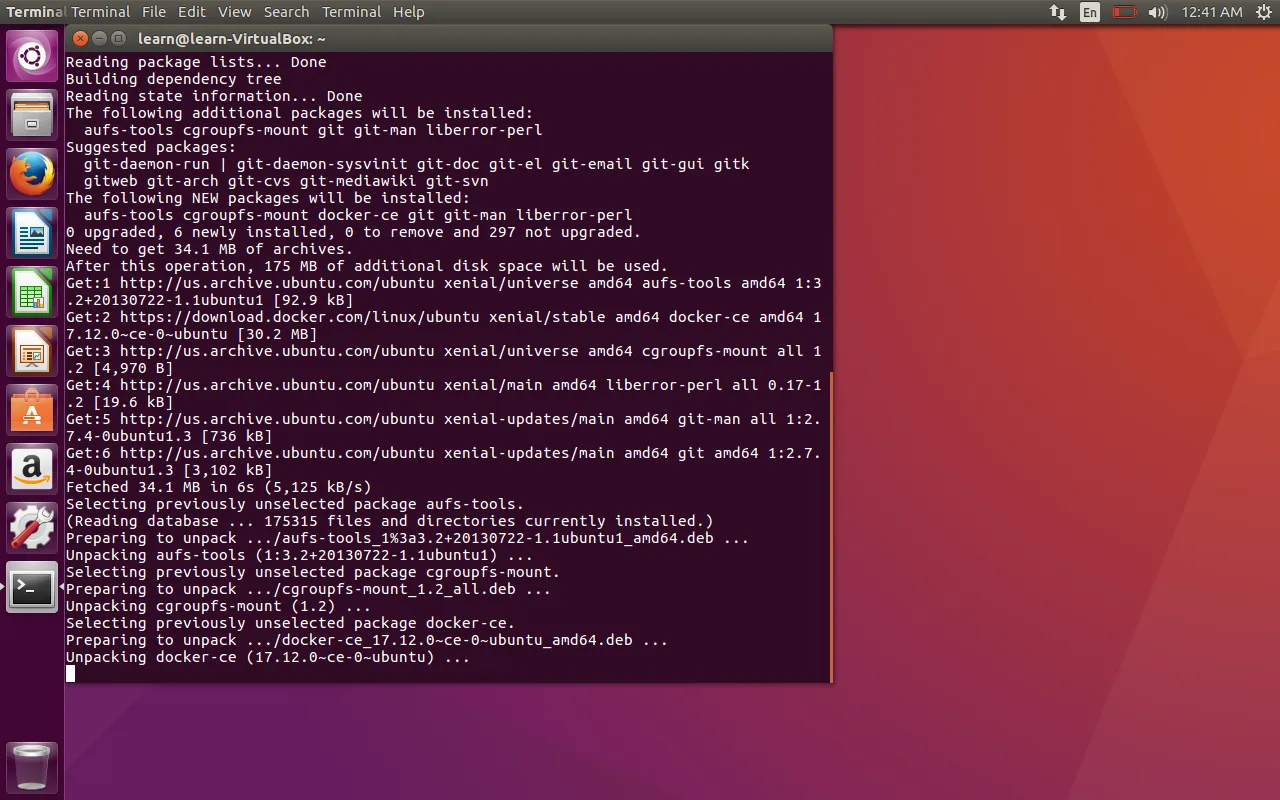Viewport: 1280px width, 800px height.
Task: Maximize the terminal window
Action: (x=119, y=38)
